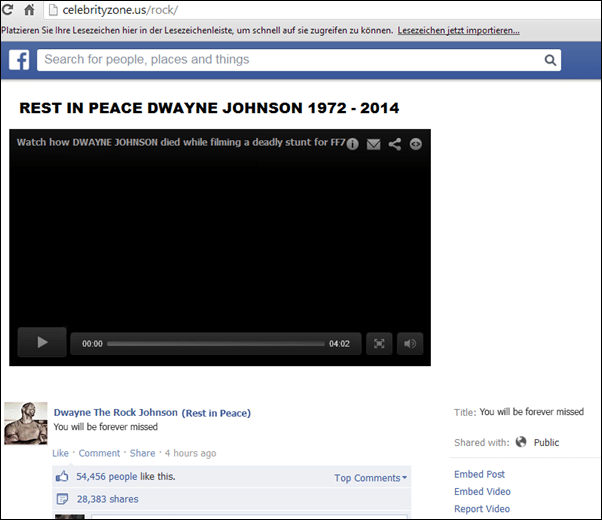Click the 'Title: You will be forever missed' text
The height and width of the screenshot is (520, 602).
(x=519, y=412)
